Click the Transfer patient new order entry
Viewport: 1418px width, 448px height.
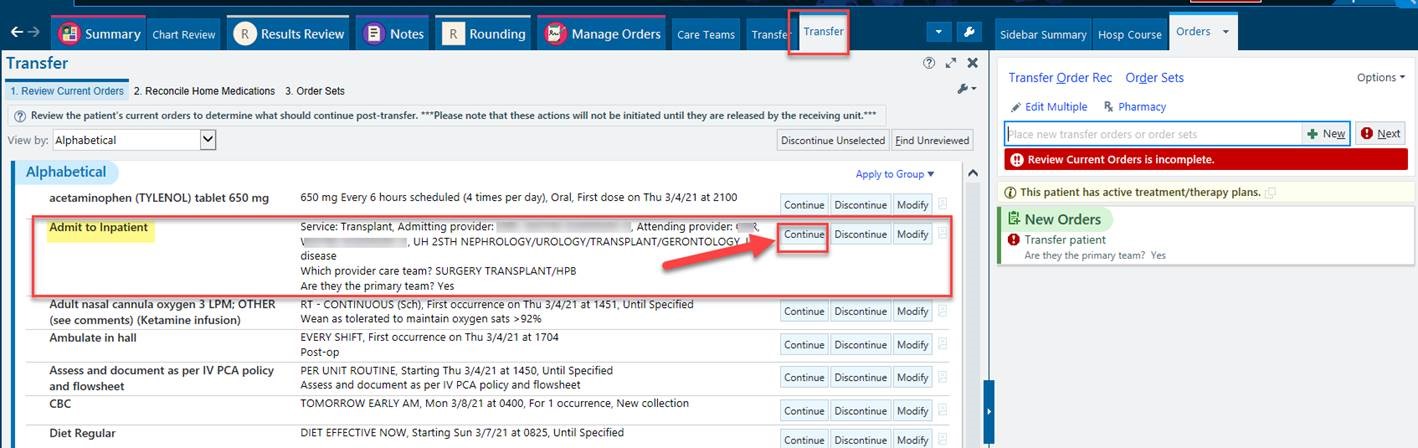[x=1065, y=240]
